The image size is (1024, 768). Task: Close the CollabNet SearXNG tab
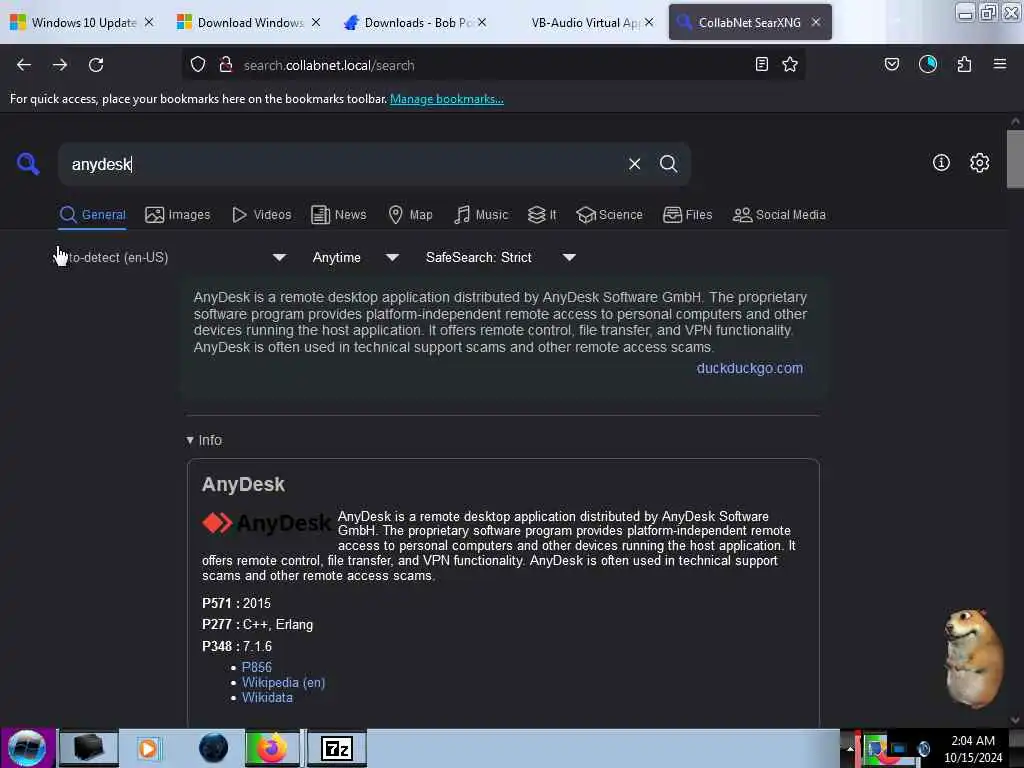[x=816, y=22]
